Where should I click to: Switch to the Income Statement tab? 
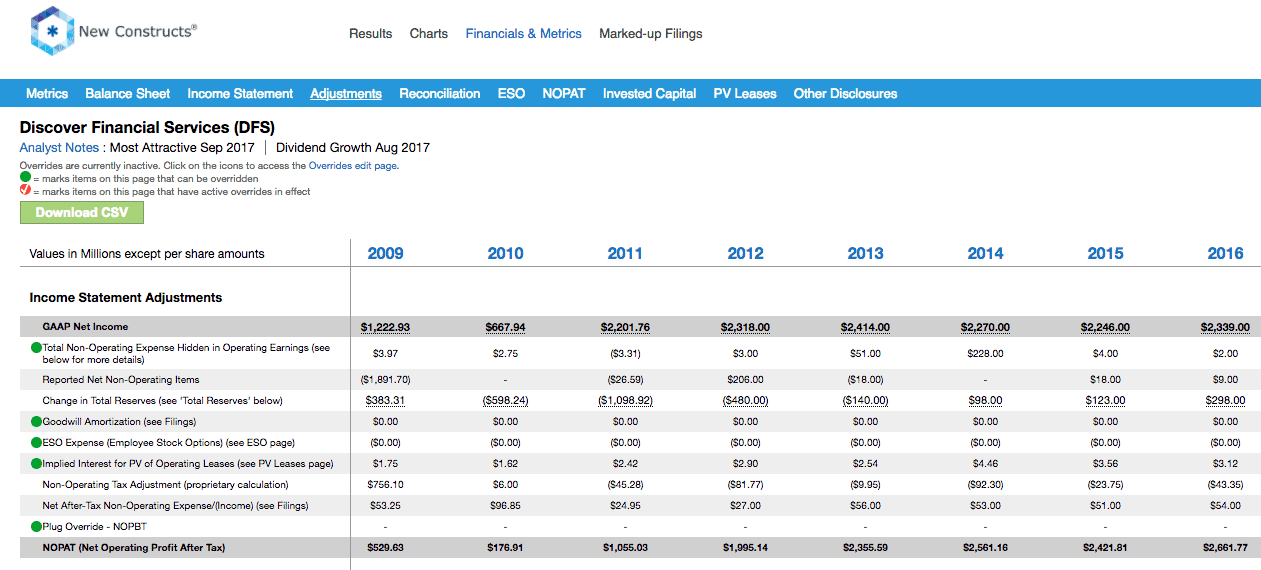pos(240,93)
